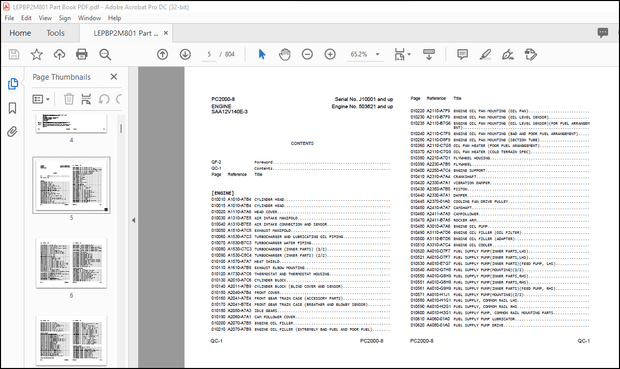Click the Save file icon
The width and height of the screenshot is (620, 369).
tap(14, 54)
